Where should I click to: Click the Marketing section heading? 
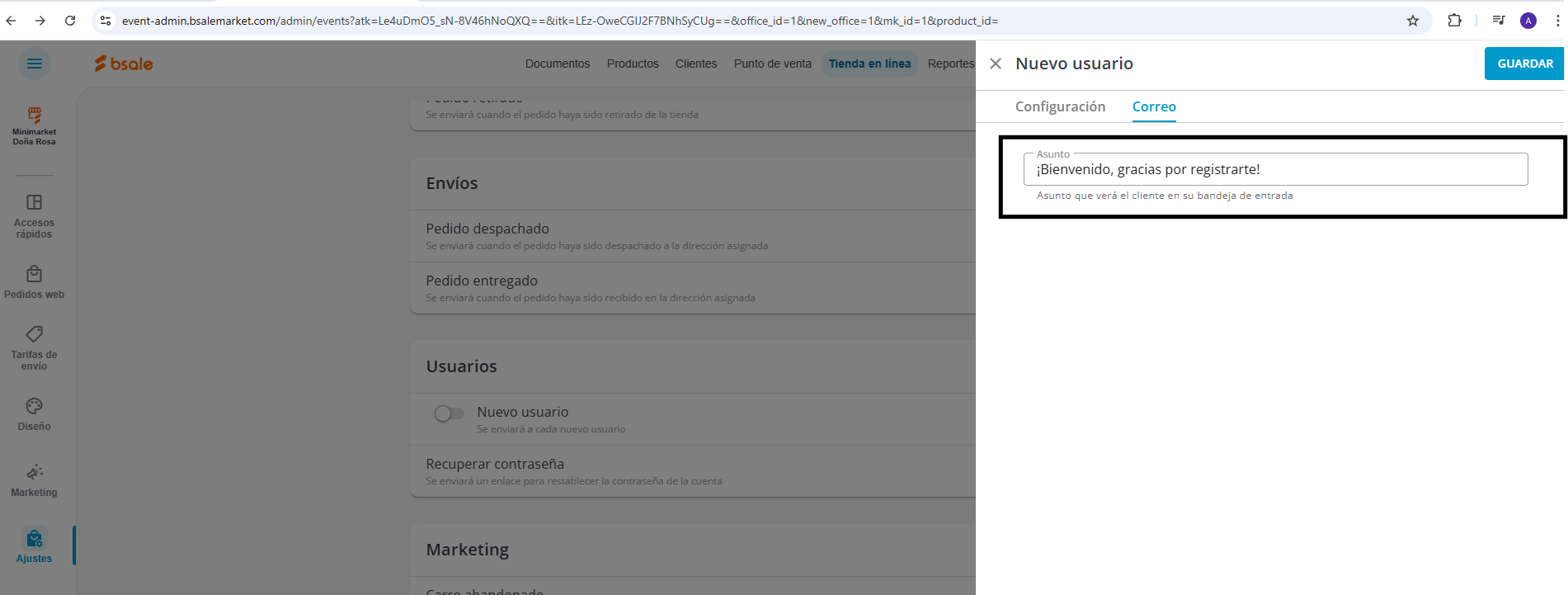(467, 550)
